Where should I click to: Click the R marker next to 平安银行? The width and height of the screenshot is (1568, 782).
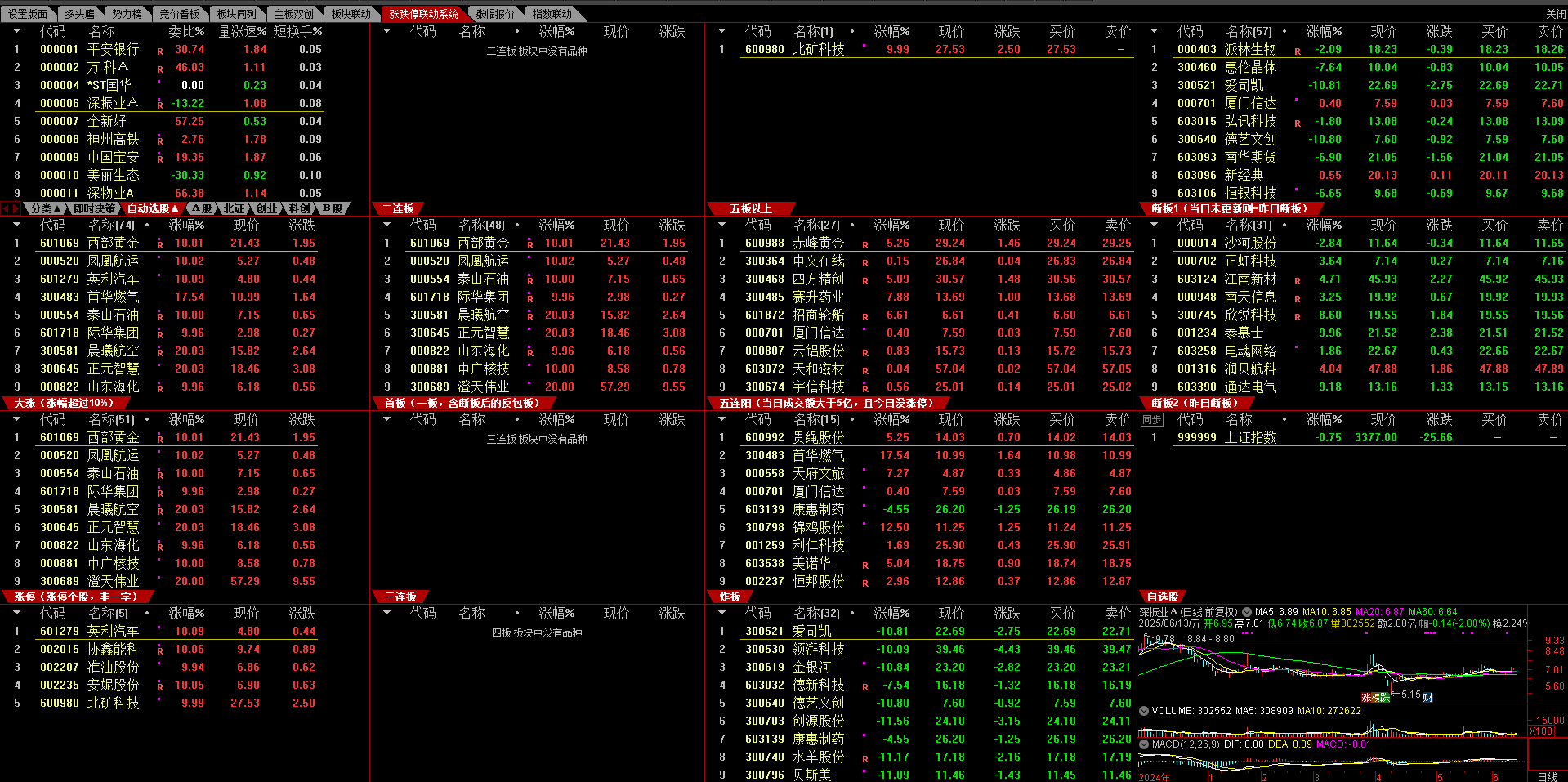point(160,51)
